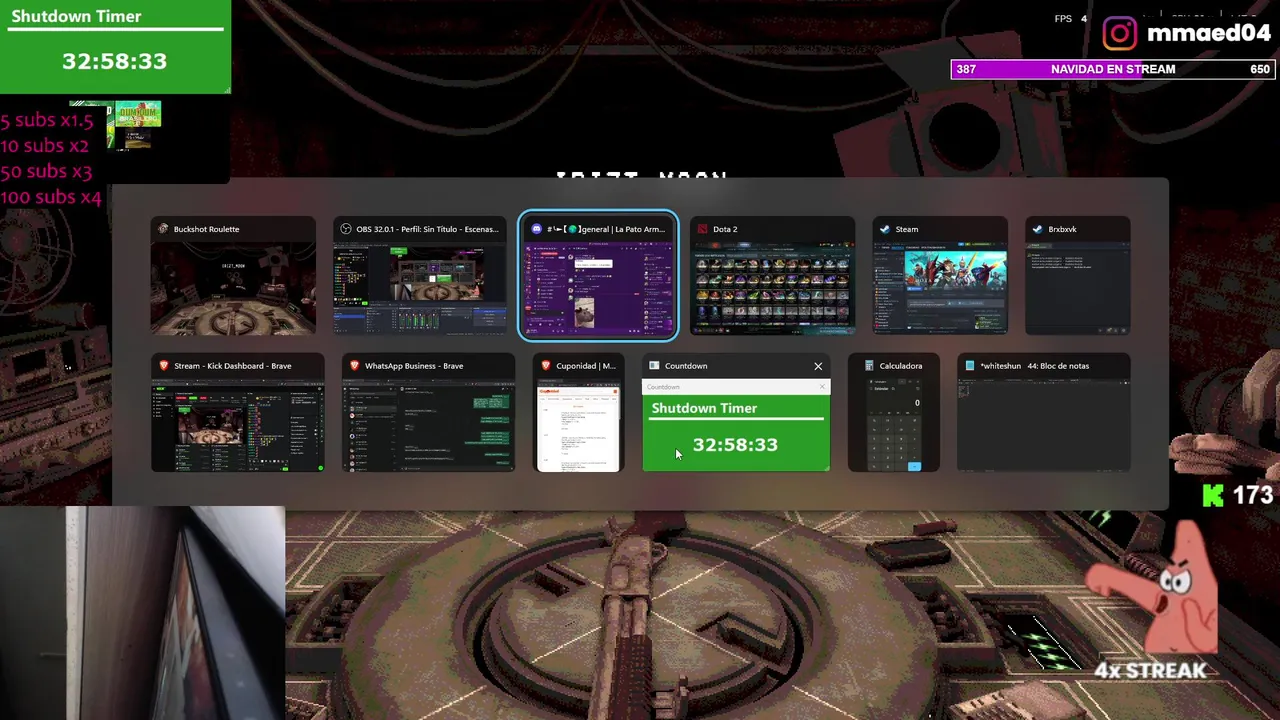Click the Buckshot Roulette app icon
This screenshot has height=720, width=1280.
(x=163, y=229)
